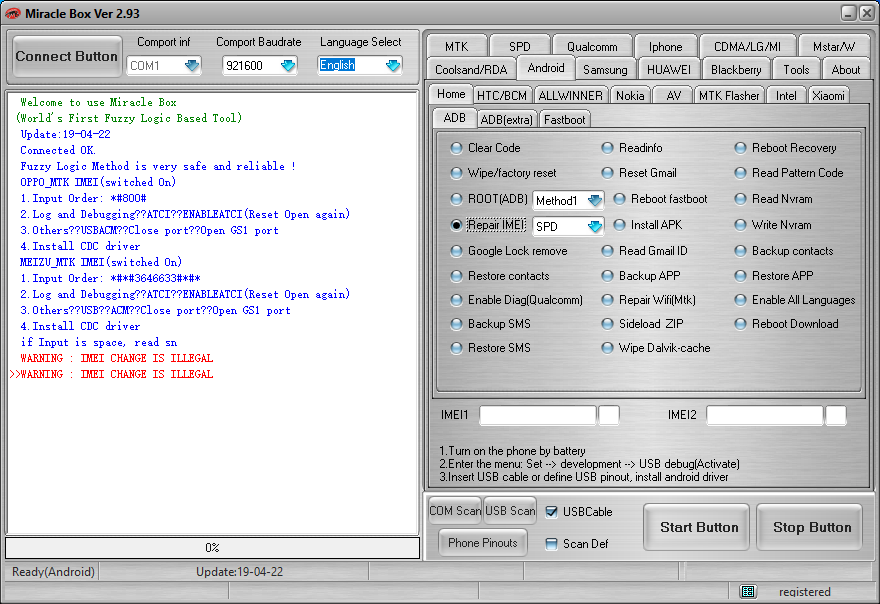880x604 pixels.
Task: Click the small box after IMEI1 field
Action: [x=609, y=415]
